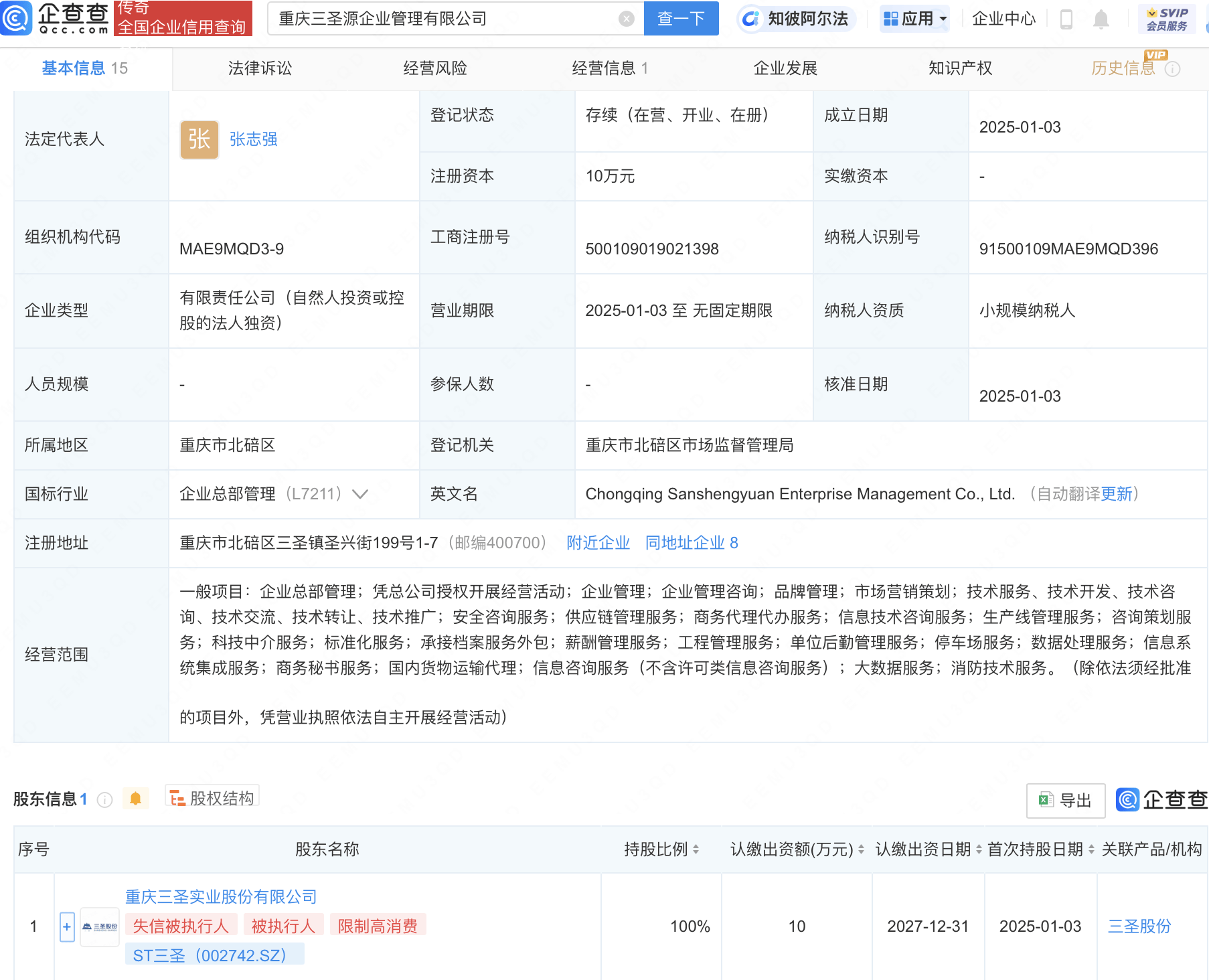
Task: Switch to 法律诉讼 tab
Action: [260, 68]
